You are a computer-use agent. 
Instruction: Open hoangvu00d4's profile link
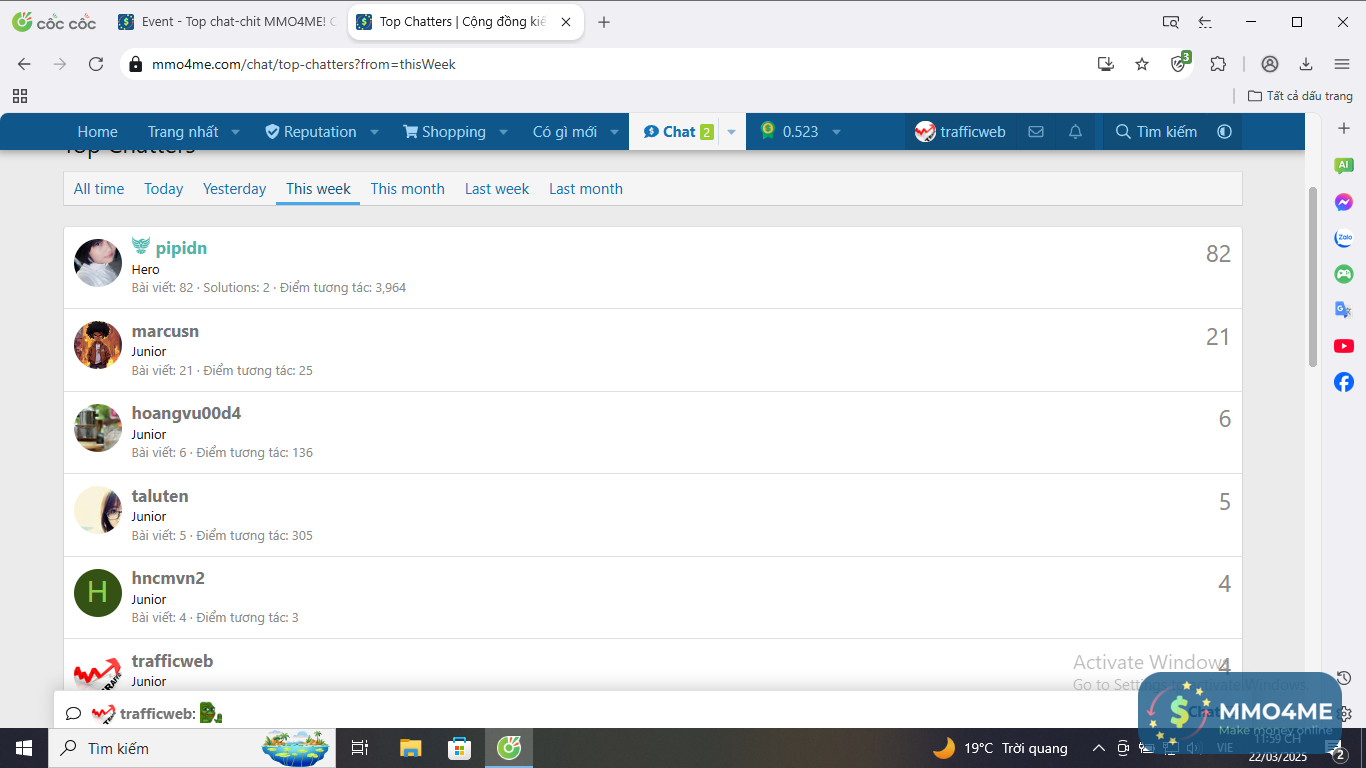186,413
